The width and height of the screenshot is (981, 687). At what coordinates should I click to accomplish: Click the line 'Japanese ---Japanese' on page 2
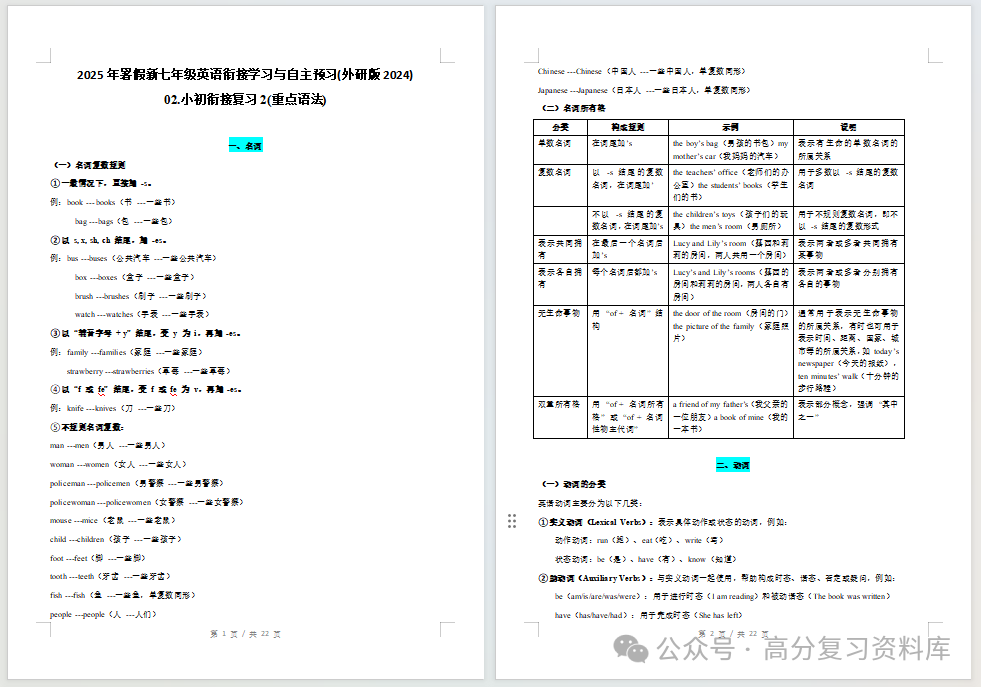click(x=644, y=90)
